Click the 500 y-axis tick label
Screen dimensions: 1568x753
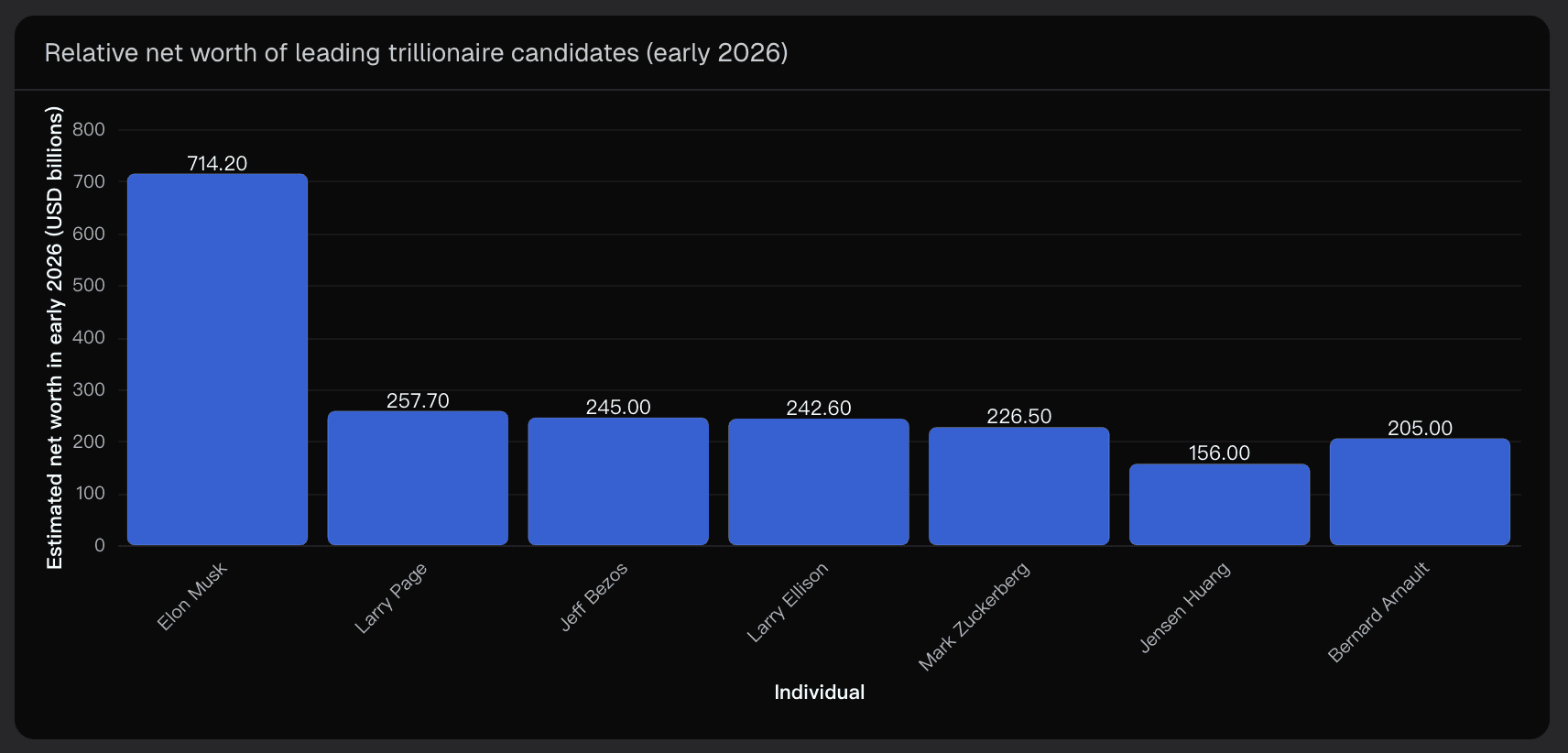click(89, 285)
